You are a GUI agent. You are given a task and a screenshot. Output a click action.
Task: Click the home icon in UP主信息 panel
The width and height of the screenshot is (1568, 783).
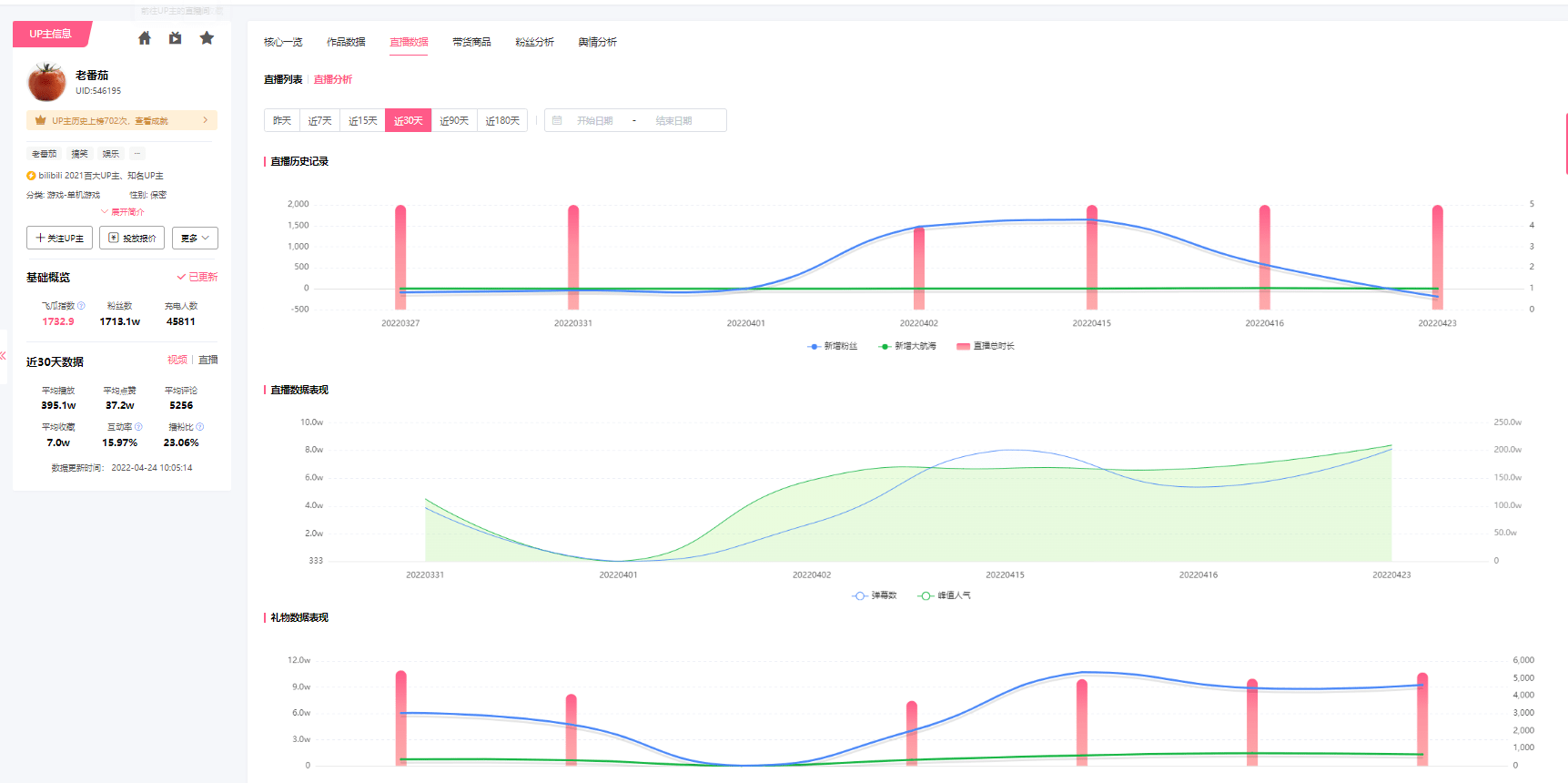[145, 38]
